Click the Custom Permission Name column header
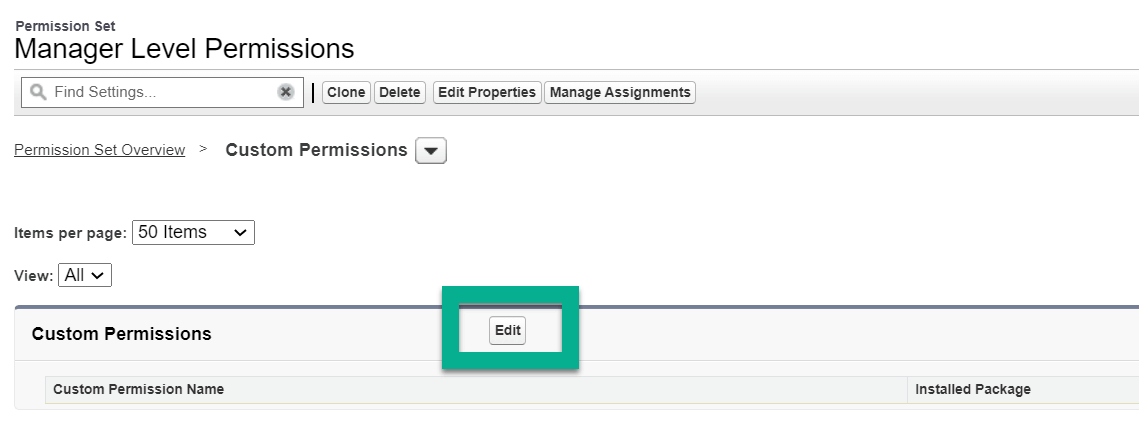1139x425 pixels. (138, 389)
